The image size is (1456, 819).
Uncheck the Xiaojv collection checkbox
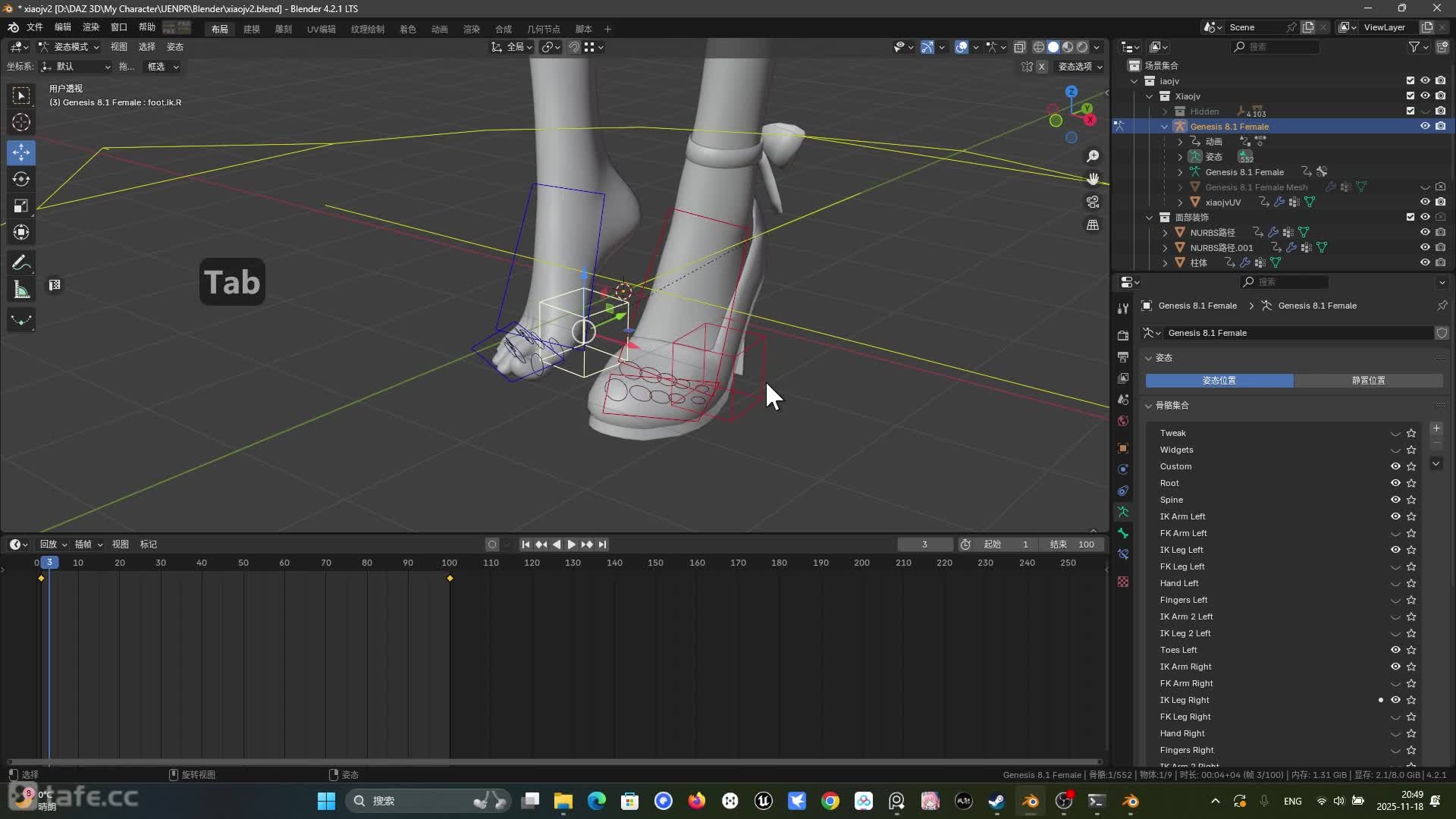coord(1410,96)
